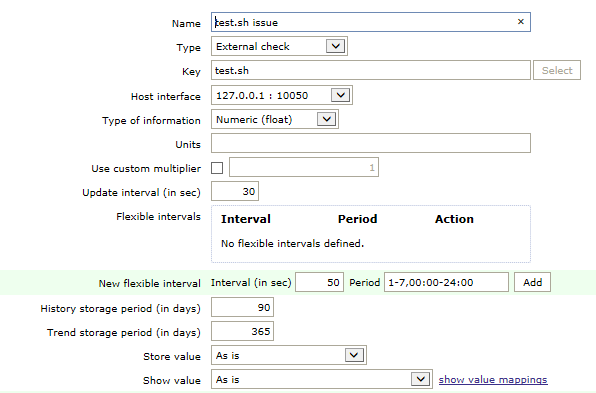Open the Store value dropdown
This screenshot has height=393, width=596.
(x=289, y=355)
